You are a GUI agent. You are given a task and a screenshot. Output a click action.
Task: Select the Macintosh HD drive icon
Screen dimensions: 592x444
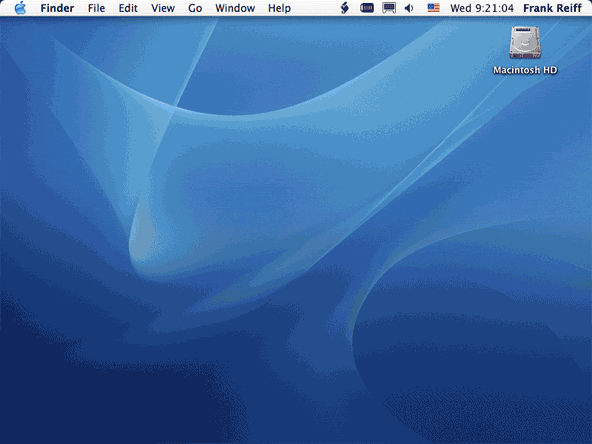pyautogui.click(x=525, y=43)
